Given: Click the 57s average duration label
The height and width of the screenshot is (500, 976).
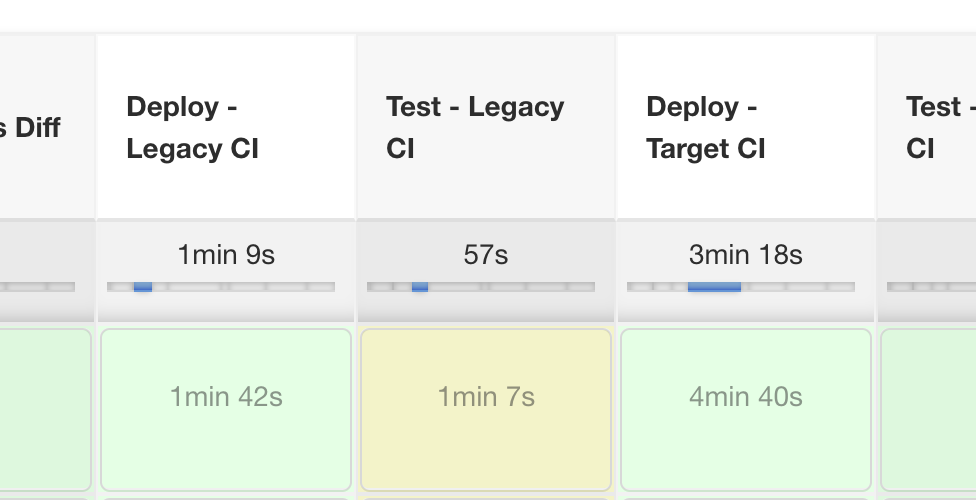Looking at the screenshot, I should click(x=486, y=255).
